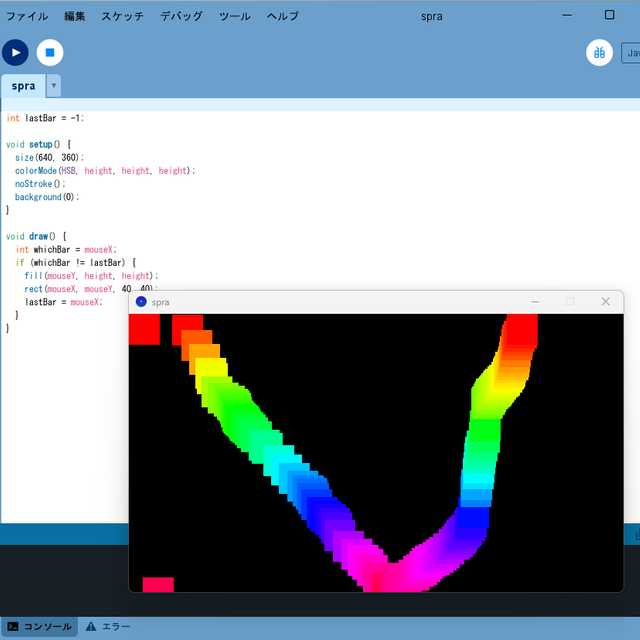Toggle the debugger butterfly icon
Viewport: 640px width, 640px height.
(599, 52)
